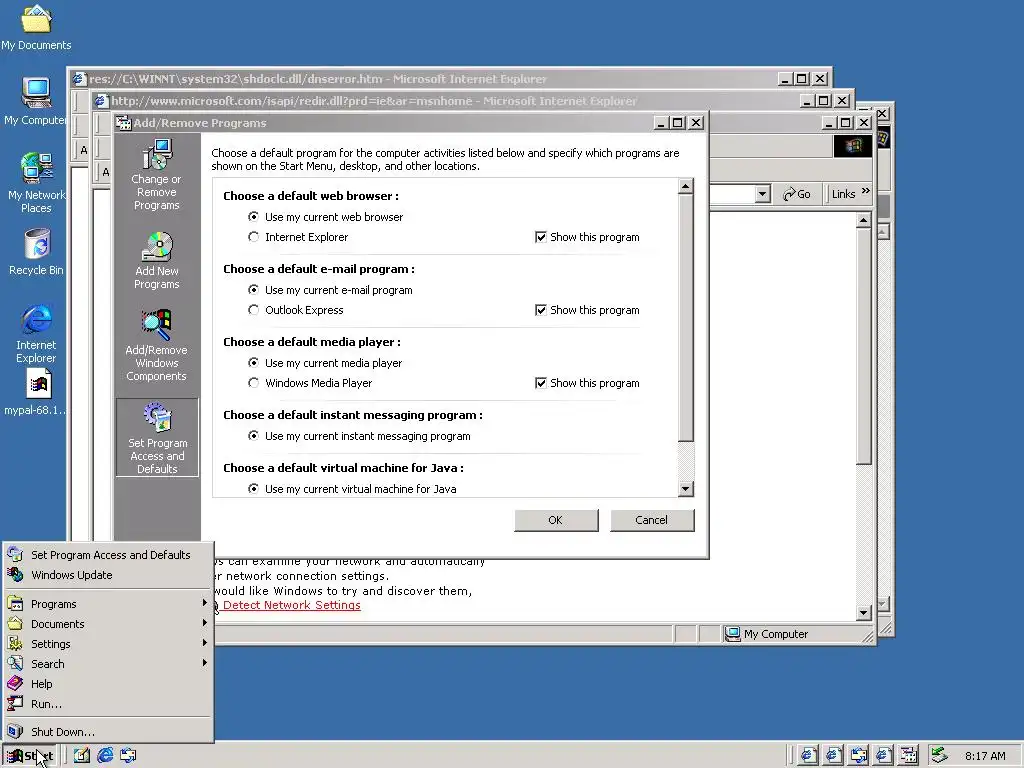1024x768 pixels.
Task: Click Show Desktop quick launch icon
Action: coord(82,756)
